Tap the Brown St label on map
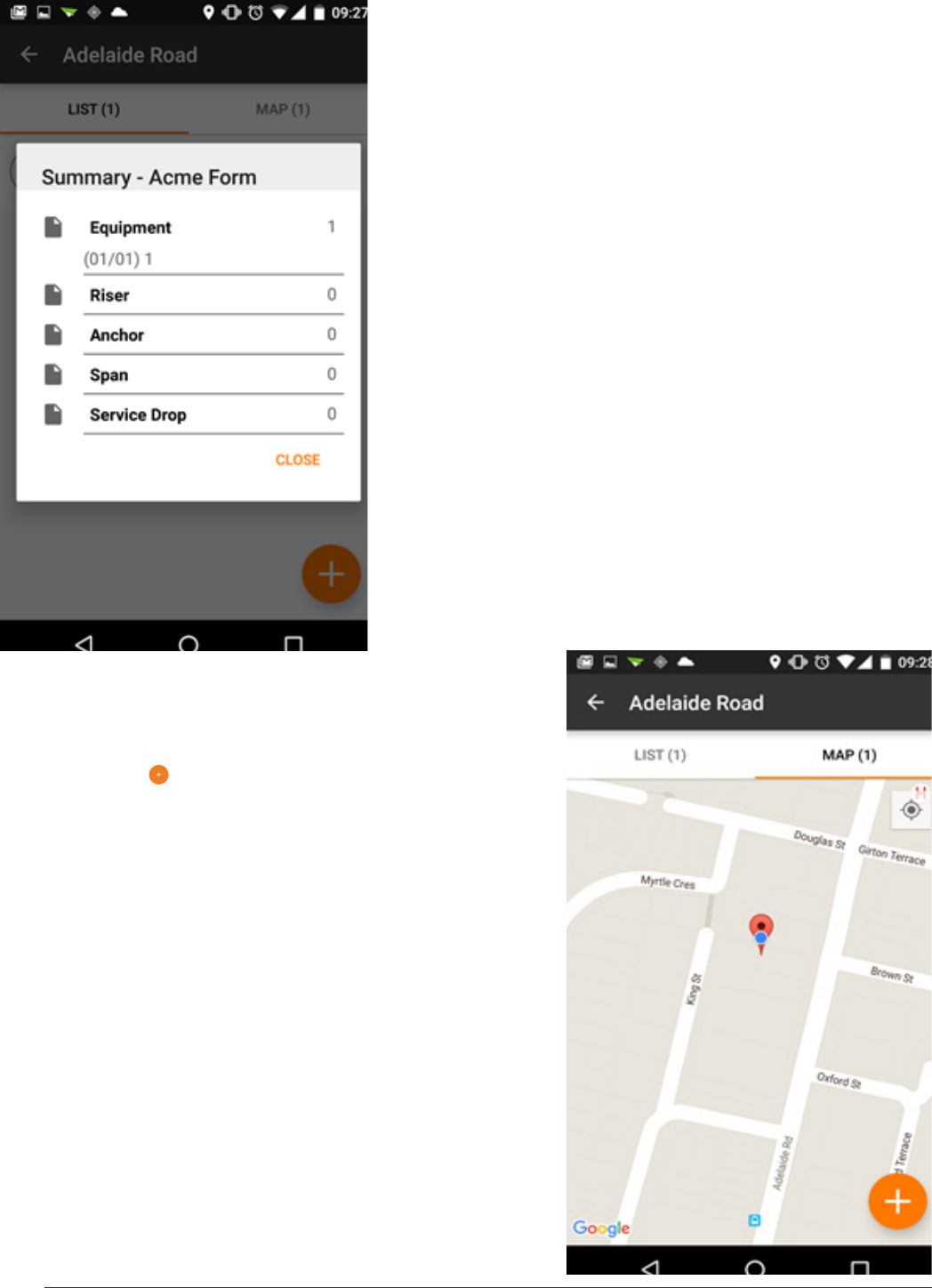Viewport: 932px width, 1288px height. coord(892,975)
